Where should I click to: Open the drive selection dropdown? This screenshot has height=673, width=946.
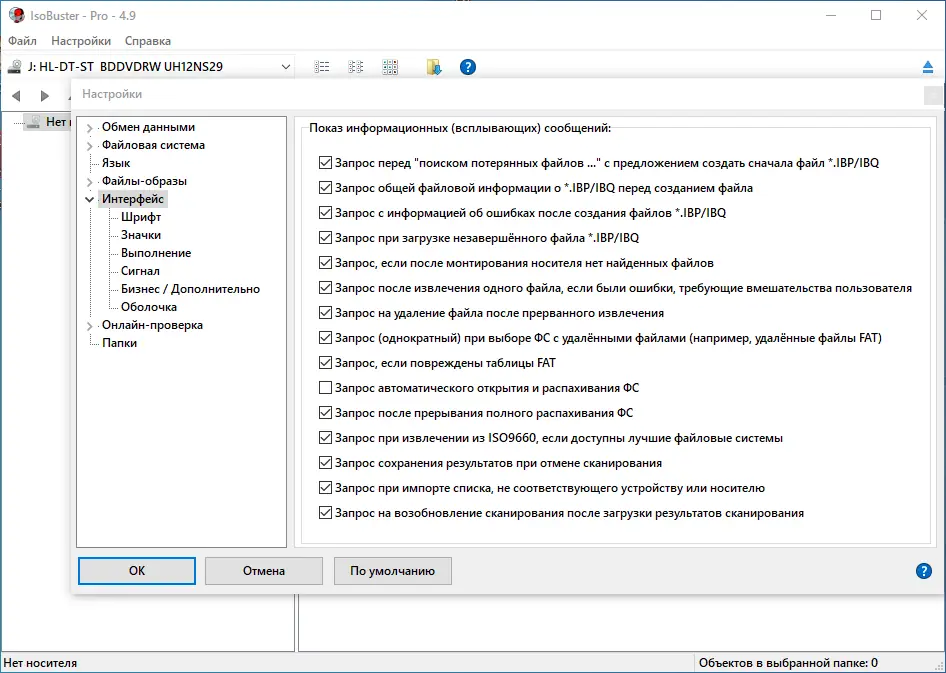tap(286, 67)
